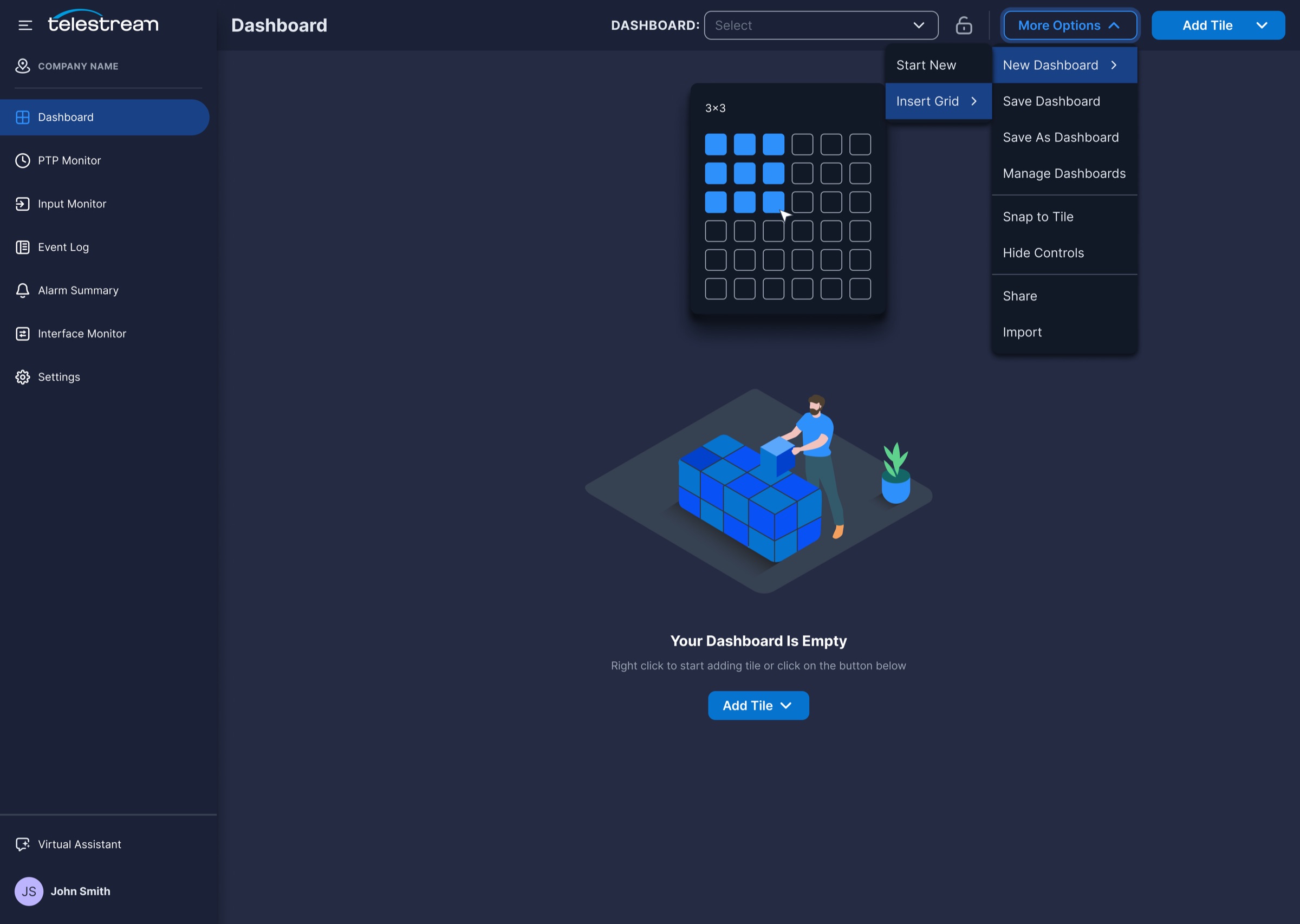Pick the bottom-right cell of grid picker
Viewport: 1300px width, 924px height.
pos(860,289)
